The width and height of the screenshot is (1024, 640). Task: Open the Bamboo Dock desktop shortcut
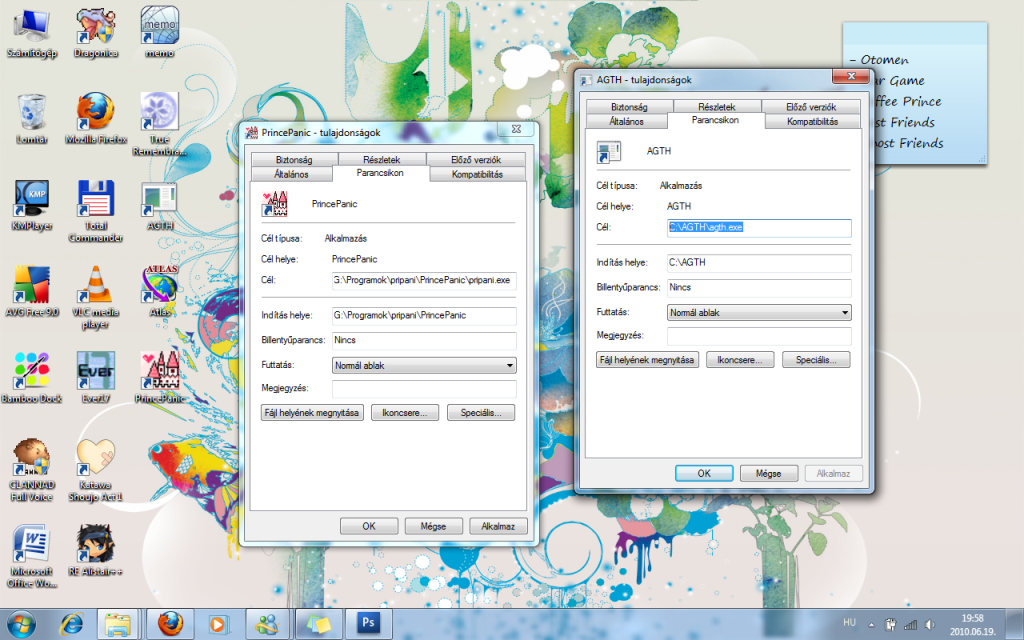click(31, 373)
